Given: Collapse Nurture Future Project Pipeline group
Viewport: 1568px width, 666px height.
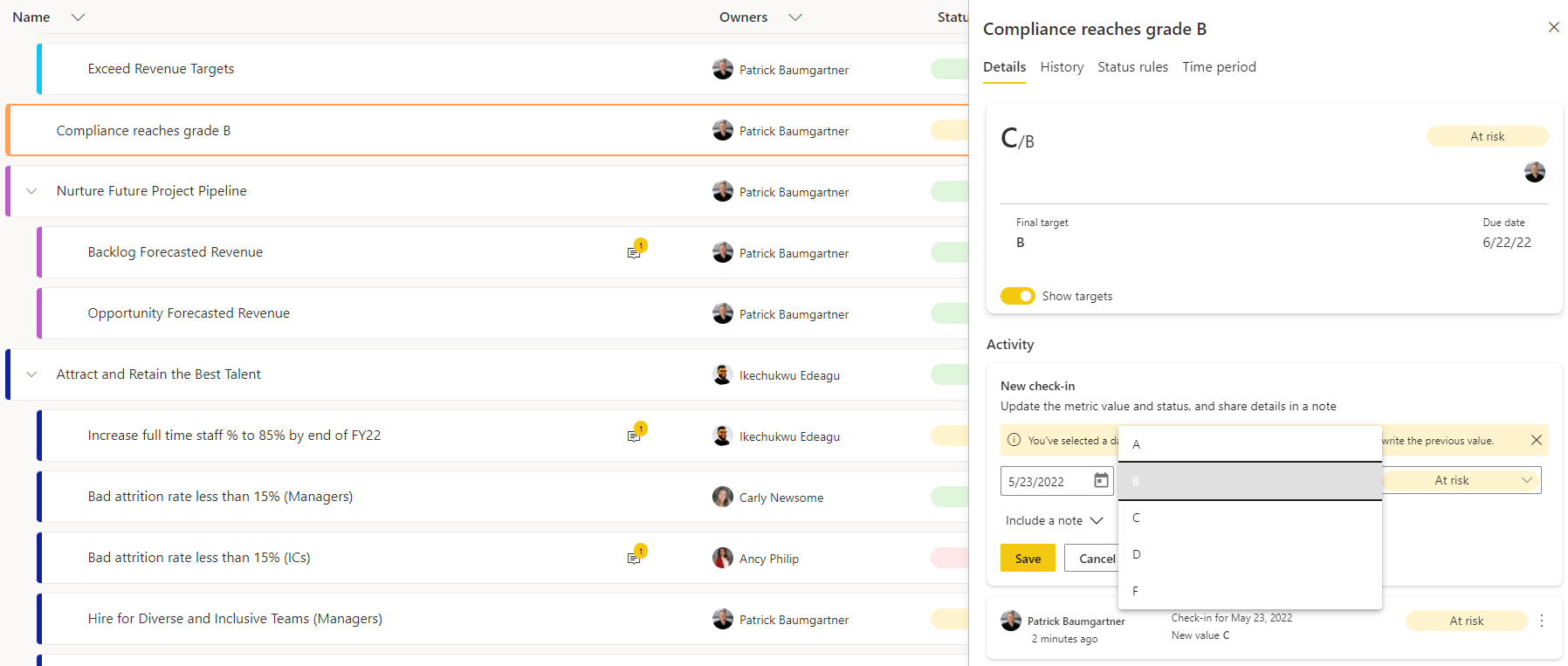Looking at the screenshot, I should (32, 191).
